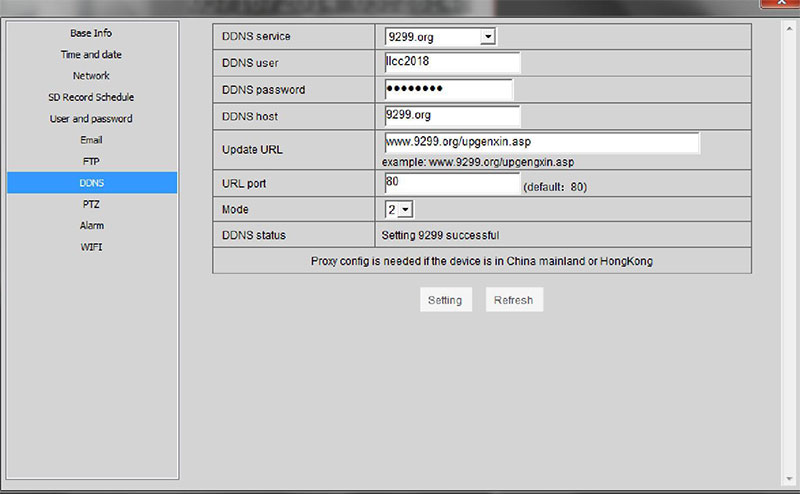Select Network in the sidebar
Viewport: 800px width, 494px height.
click(91, 76)
